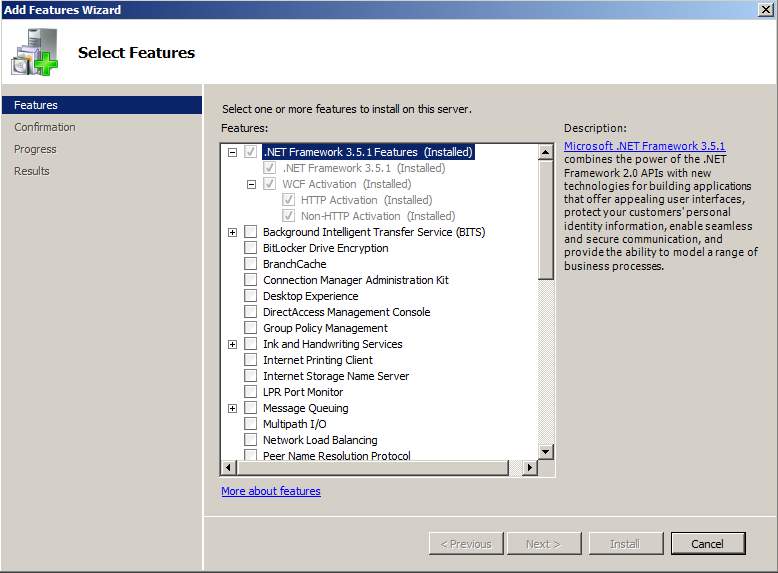Check the Network Load Balancing box

[x=250, y=440]
